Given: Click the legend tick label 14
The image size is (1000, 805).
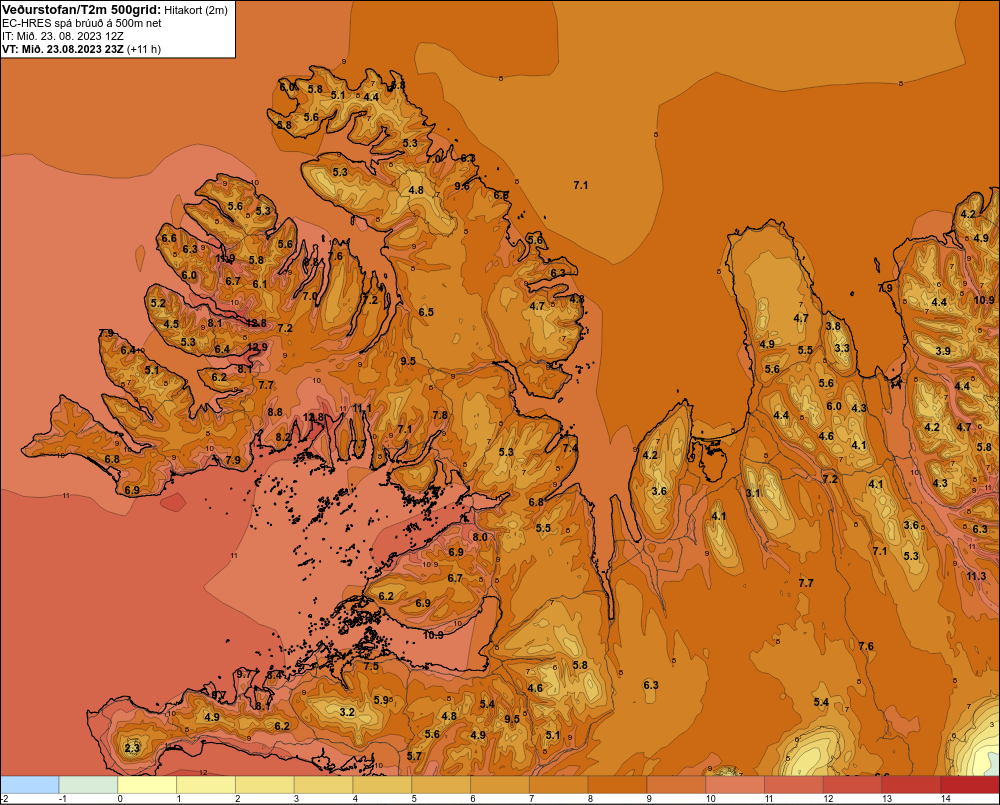Looking at the screenshot, I should [946, 799].
